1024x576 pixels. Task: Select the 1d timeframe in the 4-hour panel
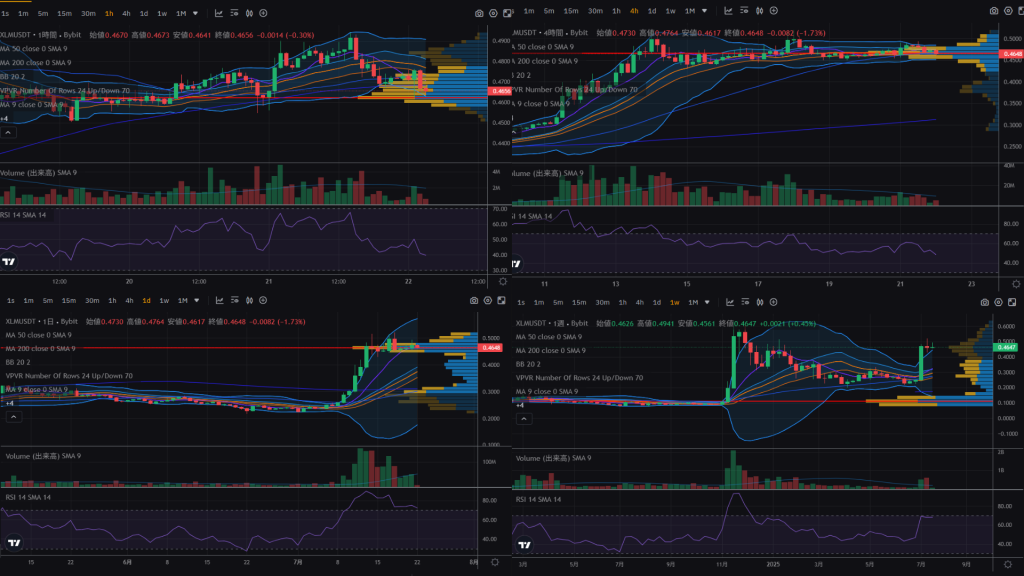(x=652, y=10)
